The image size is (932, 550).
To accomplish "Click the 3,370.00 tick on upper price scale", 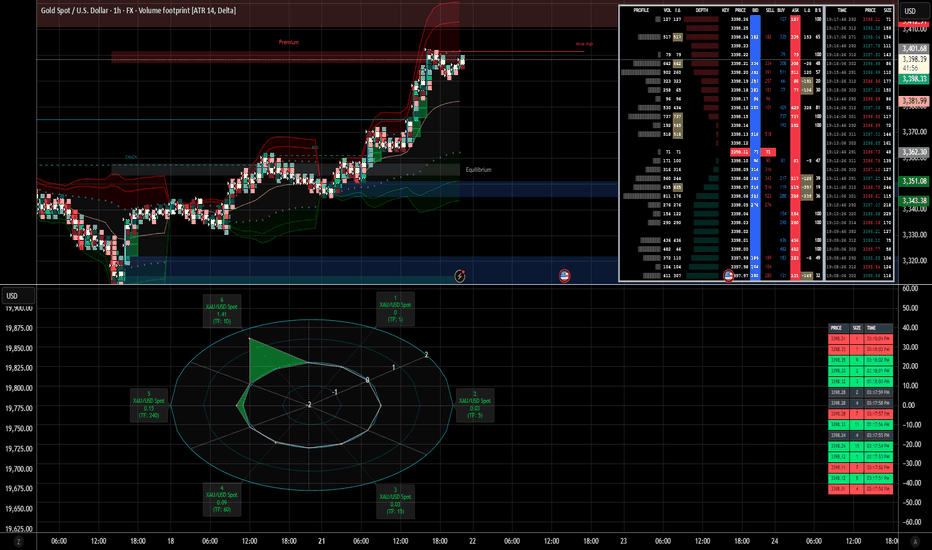I will click(x=914, y=132).
